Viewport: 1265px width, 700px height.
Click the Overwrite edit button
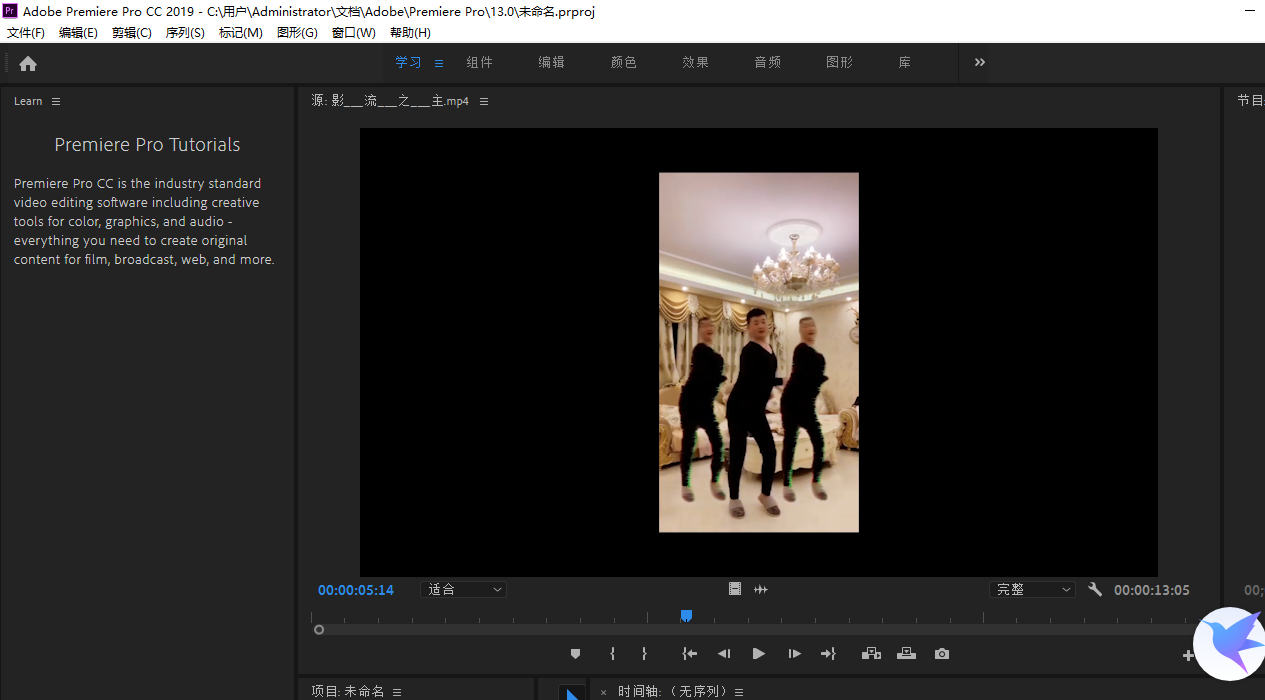[906, 654]
